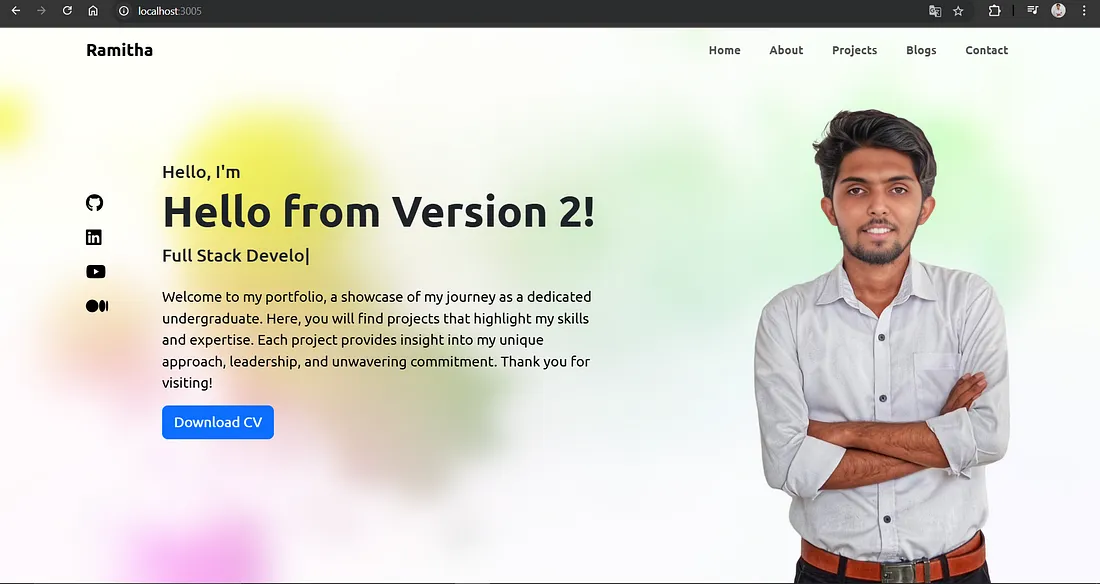Open the LinkedIn profile icon
This screenshot has width=1100, height=584.
click(94, 237)
